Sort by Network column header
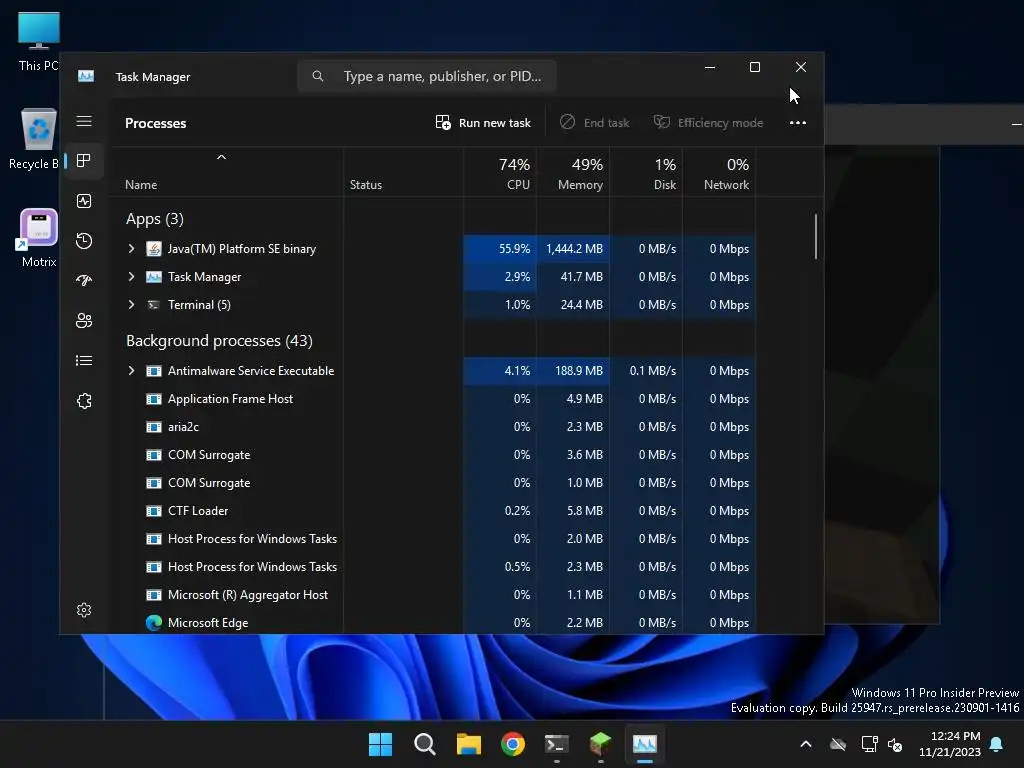The height and width of the screenshot is (768, 1024). pyautogui.click(x=720, y=172)
